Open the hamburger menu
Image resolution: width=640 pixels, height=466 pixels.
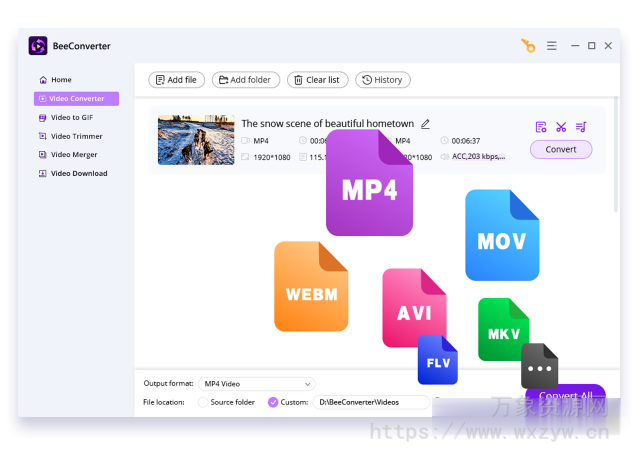click(x=552, y=46)
